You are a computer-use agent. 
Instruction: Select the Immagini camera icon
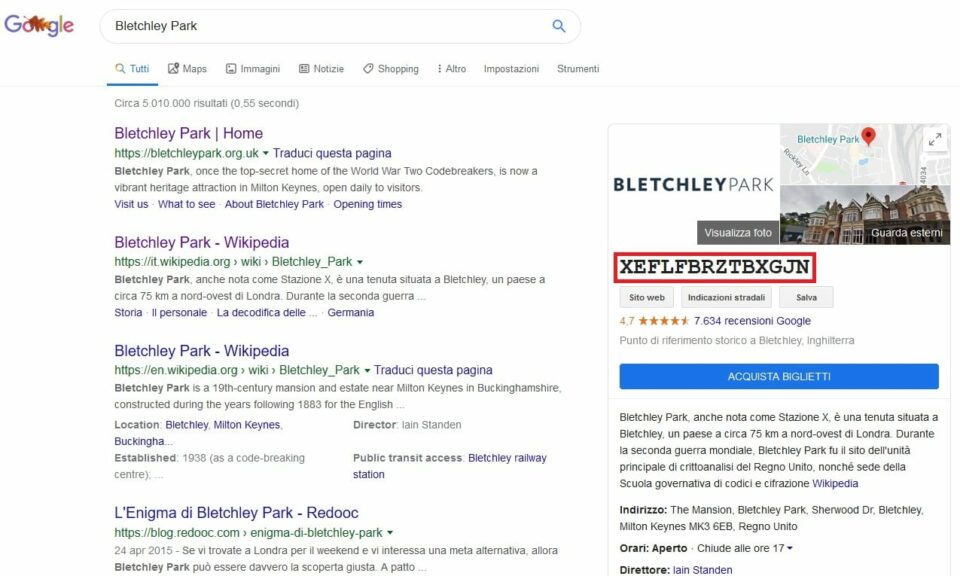point(231,68)
